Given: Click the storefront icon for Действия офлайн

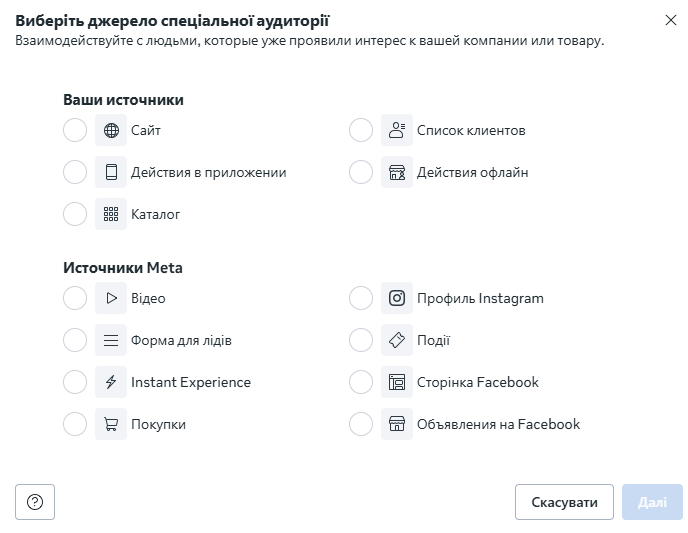Looking at the screenshot, I should pyautogui.click(x=397, y=172).
